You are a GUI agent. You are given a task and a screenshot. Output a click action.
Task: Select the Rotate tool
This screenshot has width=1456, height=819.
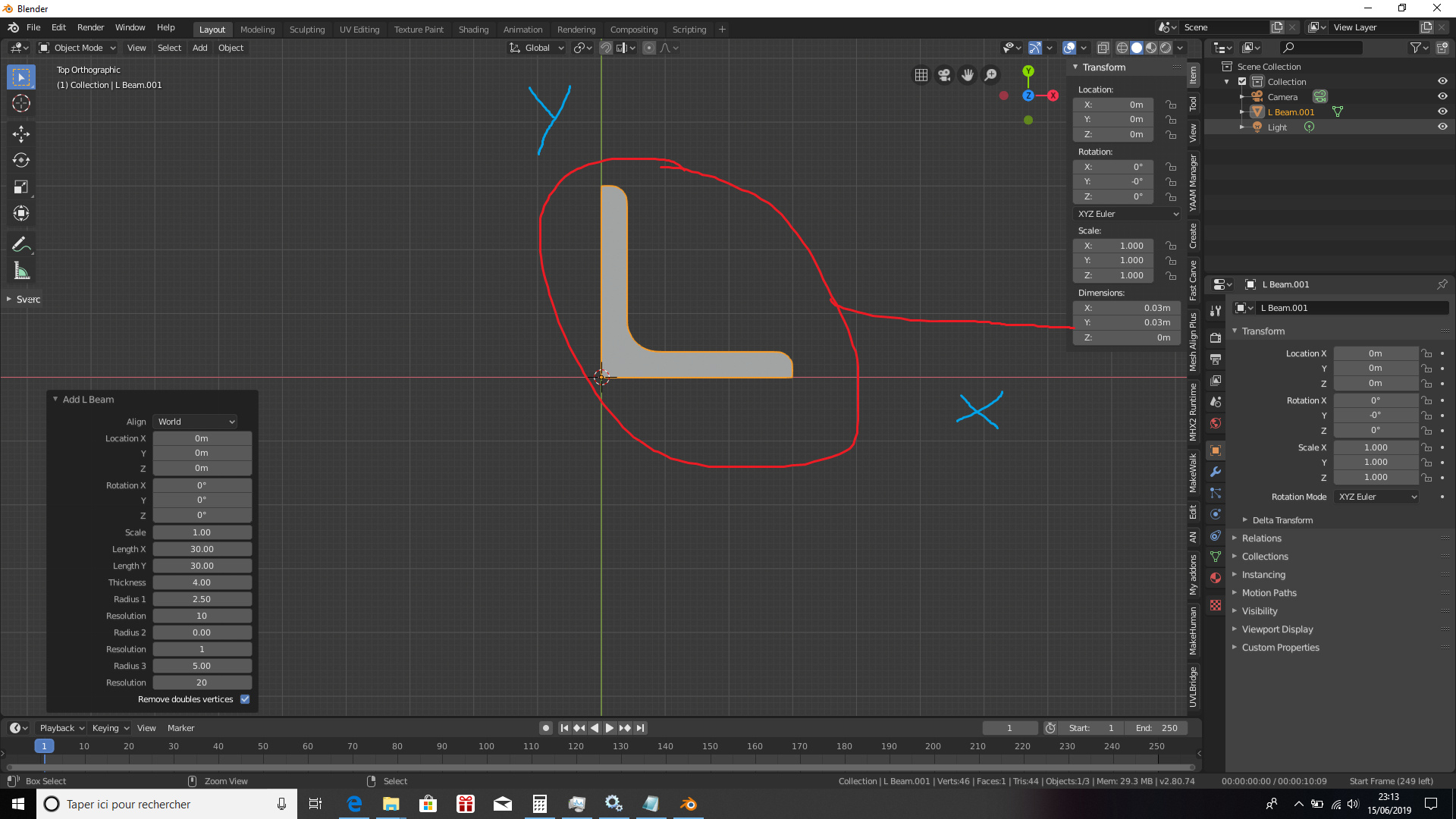[20, 160]
